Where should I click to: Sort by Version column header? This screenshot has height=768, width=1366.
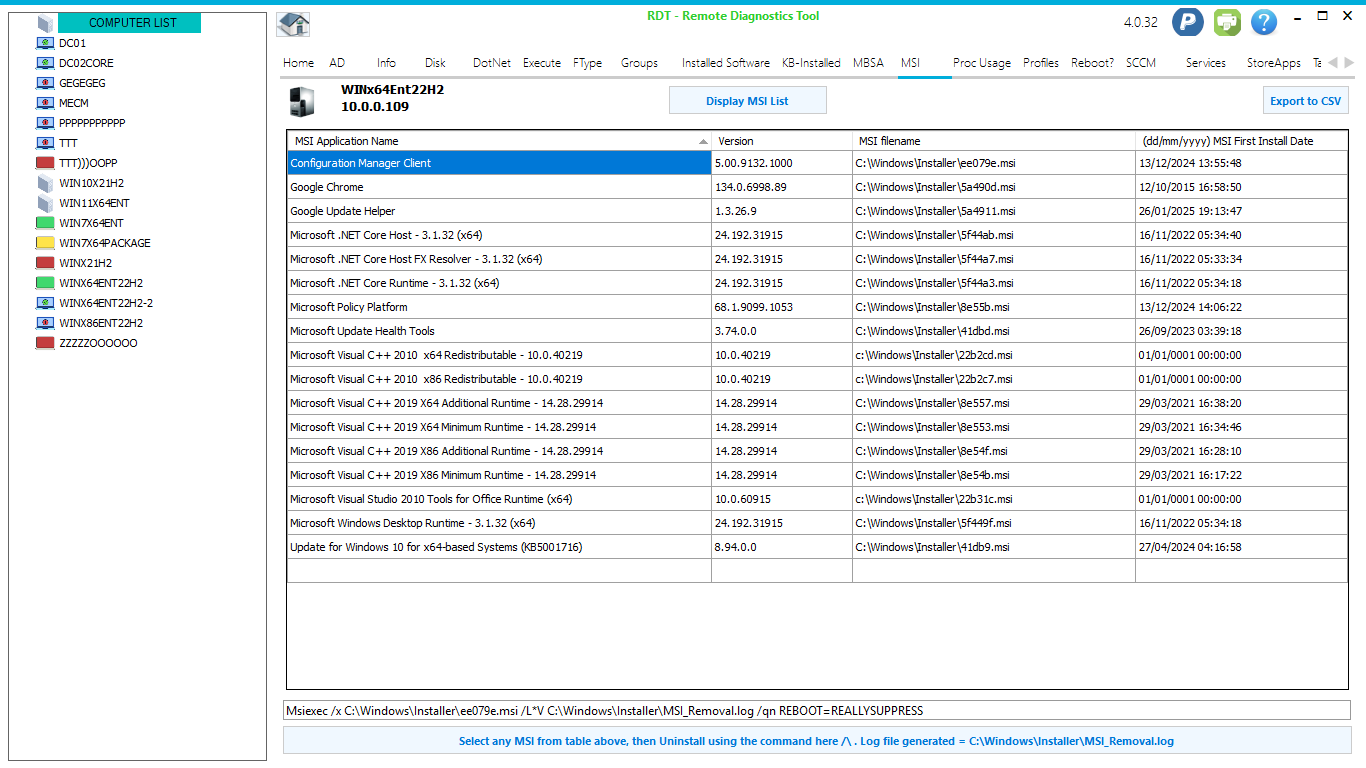pos(782,141)
